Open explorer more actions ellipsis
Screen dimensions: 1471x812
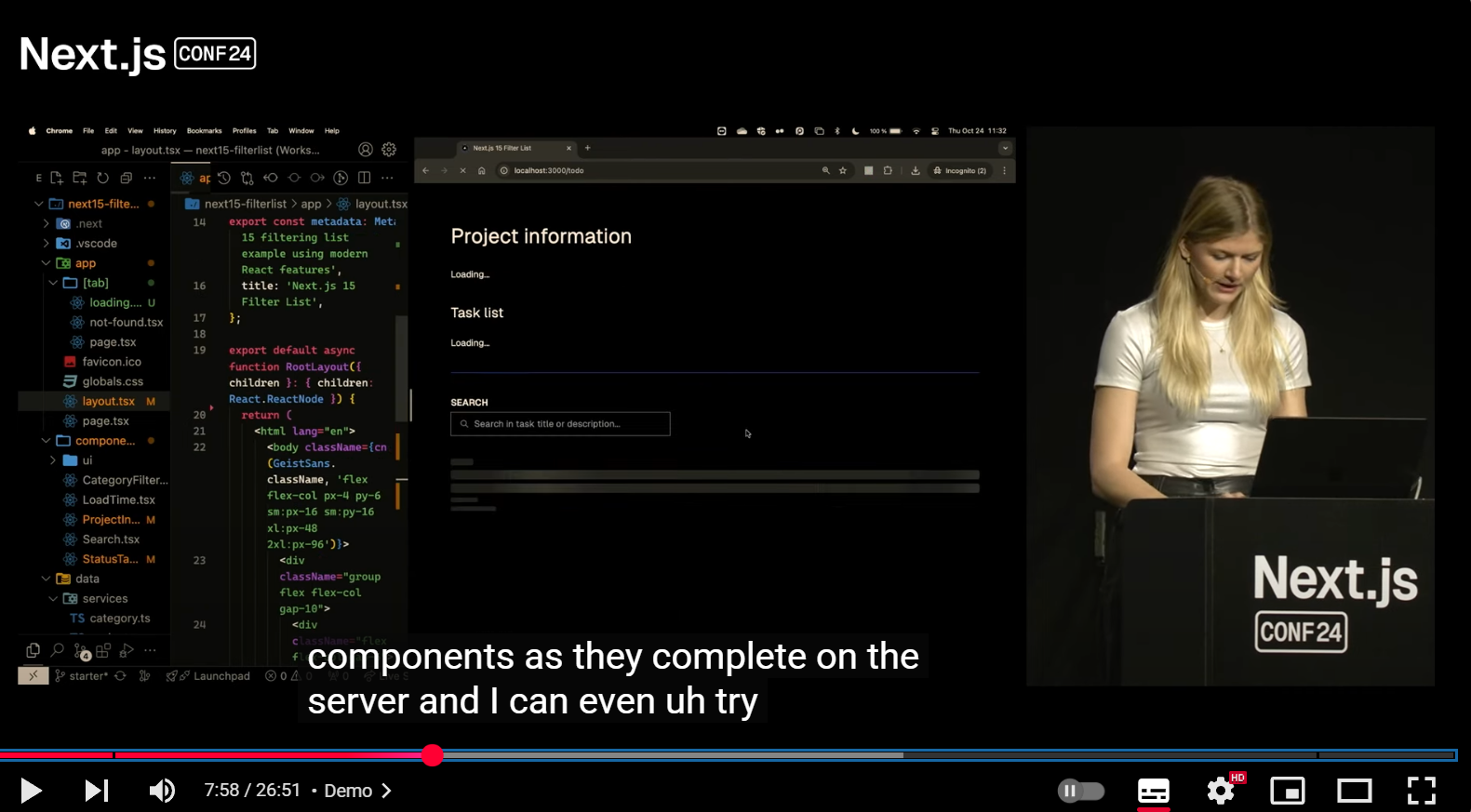[150, 178]
